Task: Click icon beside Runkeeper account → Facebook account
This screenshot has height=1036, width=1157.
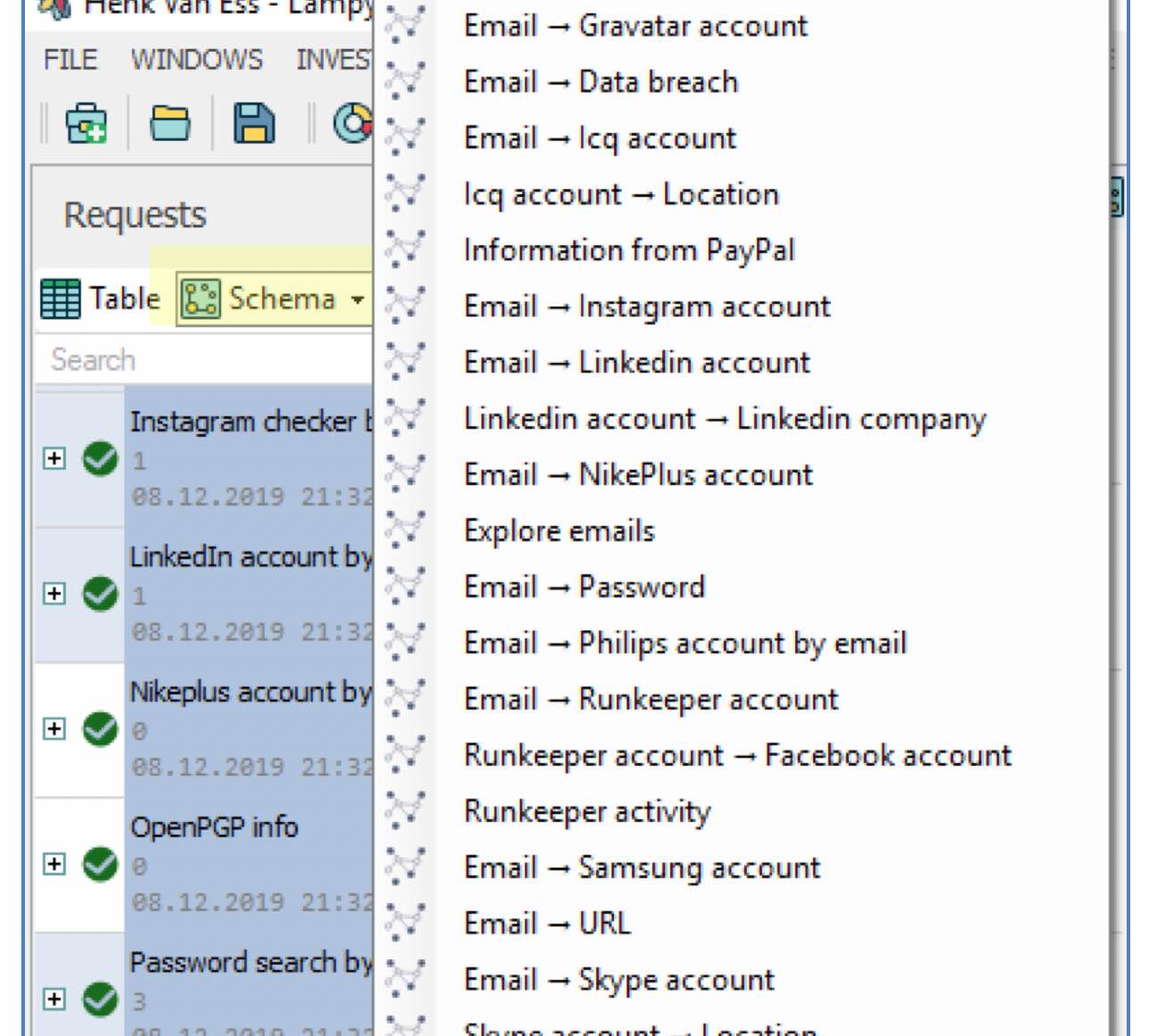Action: [x=406, y=755]
